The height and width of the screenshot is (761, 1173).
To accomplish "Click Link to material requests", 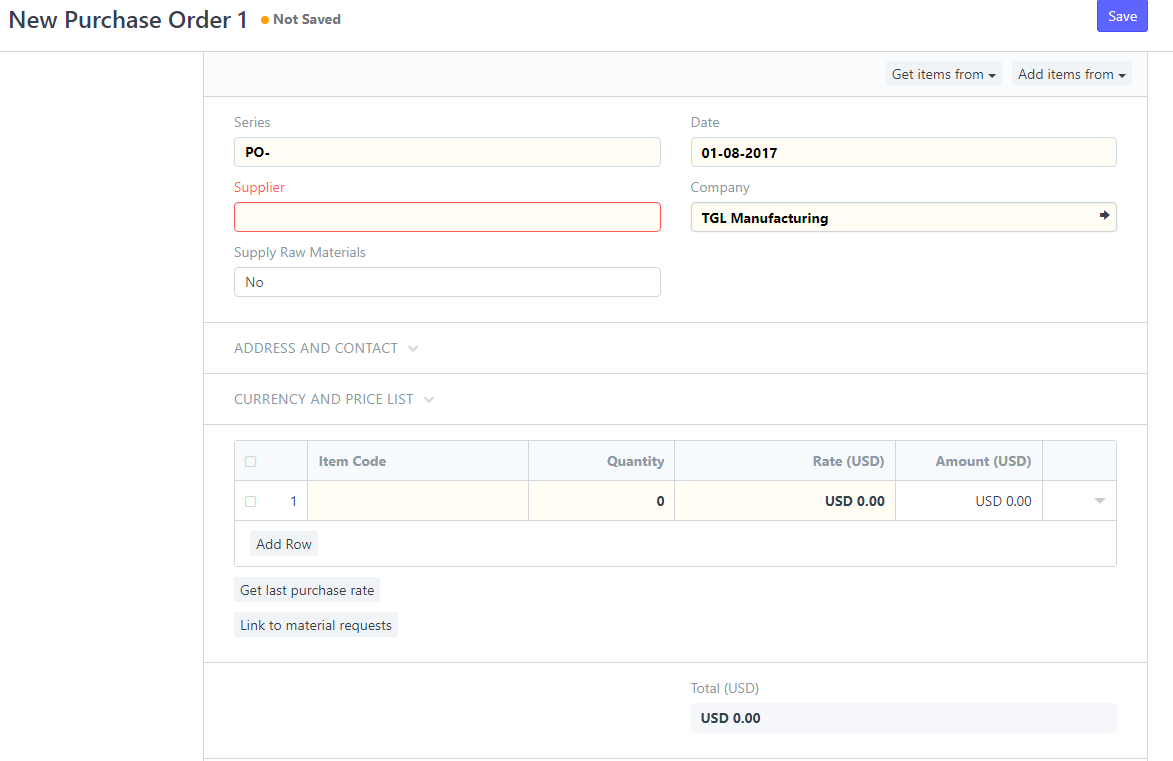I will click(315, 624).
